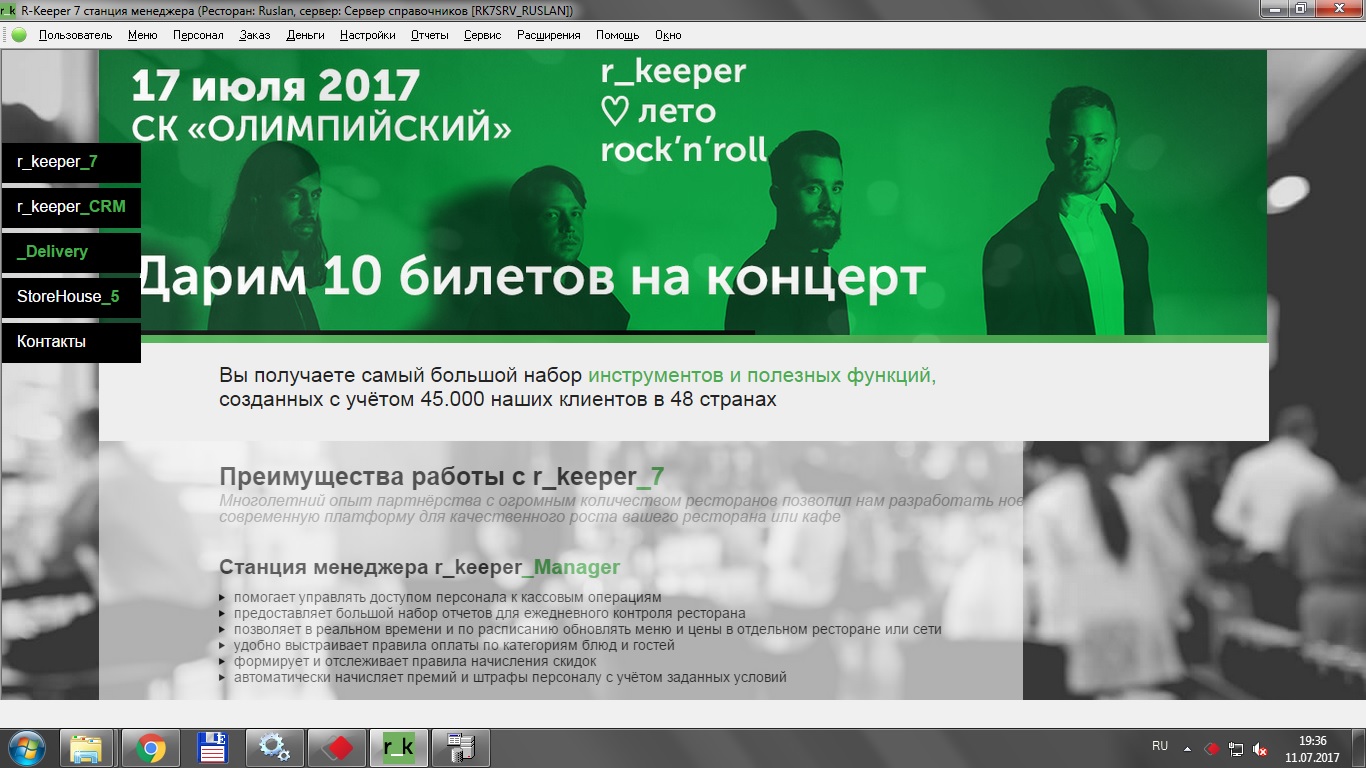Open the server computer taskbar icon
The height and width of the screenshot is (768, 1366).
pos(460,748)
